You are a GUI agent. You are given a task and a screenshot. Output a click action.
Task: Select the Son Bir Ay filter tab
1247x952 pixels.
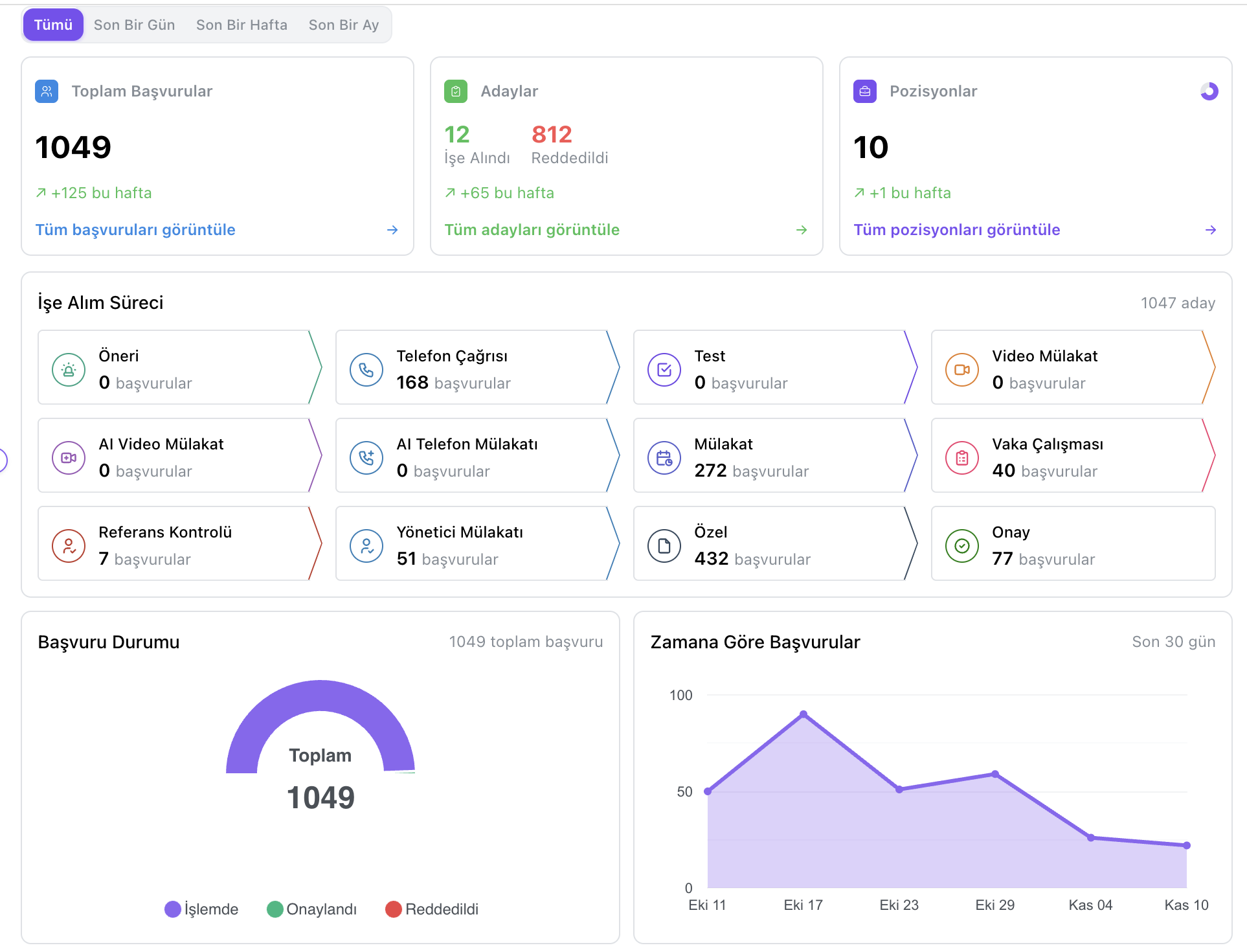coord(343,25)
